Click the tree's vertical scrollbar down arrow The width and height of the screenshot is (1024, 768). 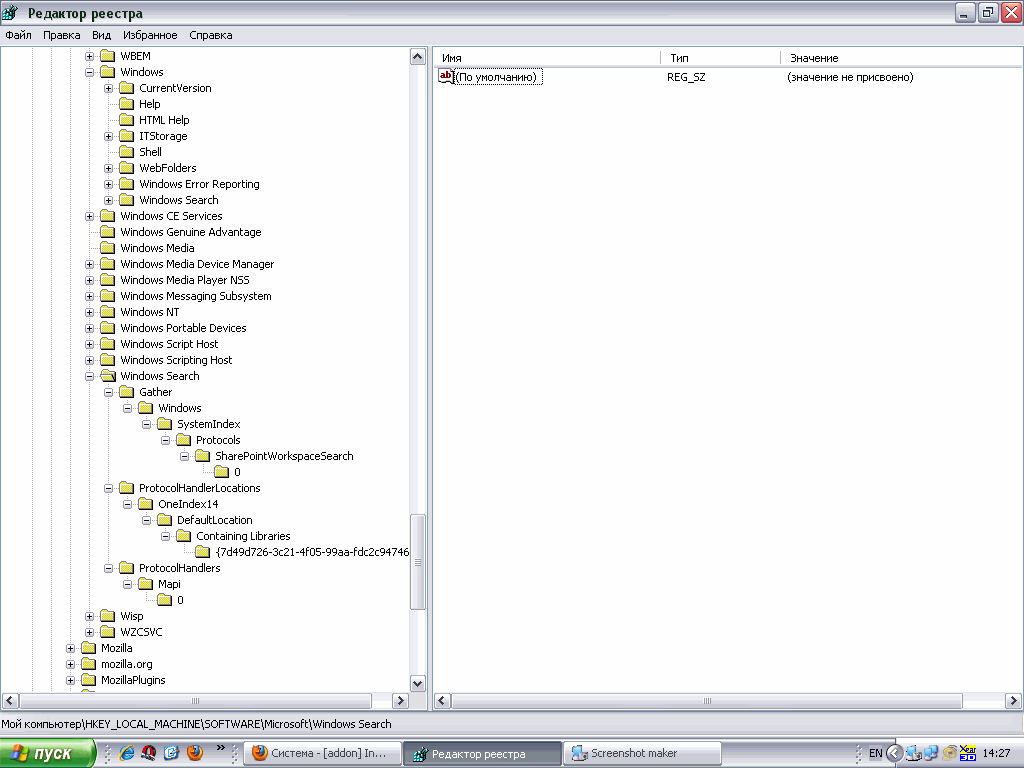(418, 683)
